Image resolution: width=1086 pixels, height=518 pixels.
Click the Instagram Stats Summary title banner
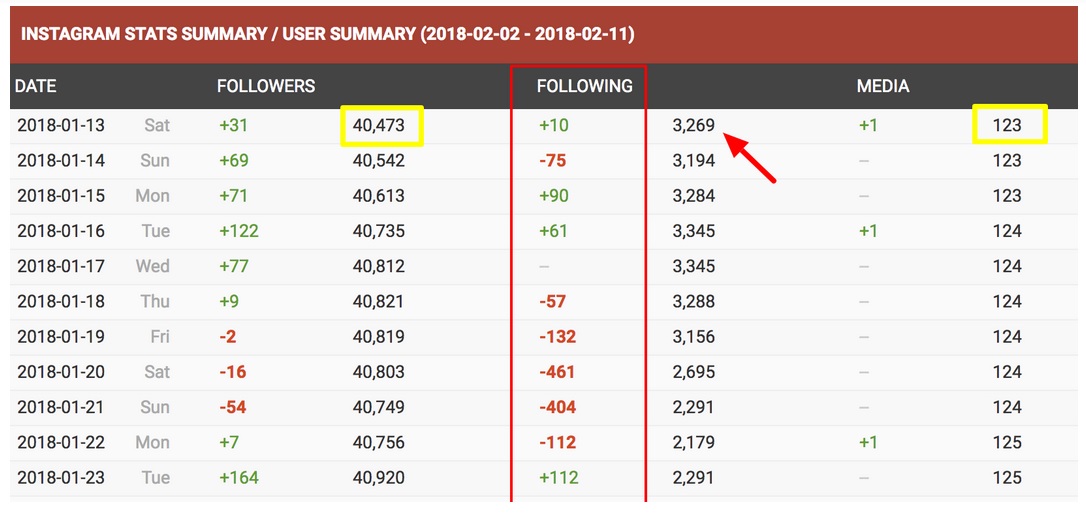[x=544, y=35]
